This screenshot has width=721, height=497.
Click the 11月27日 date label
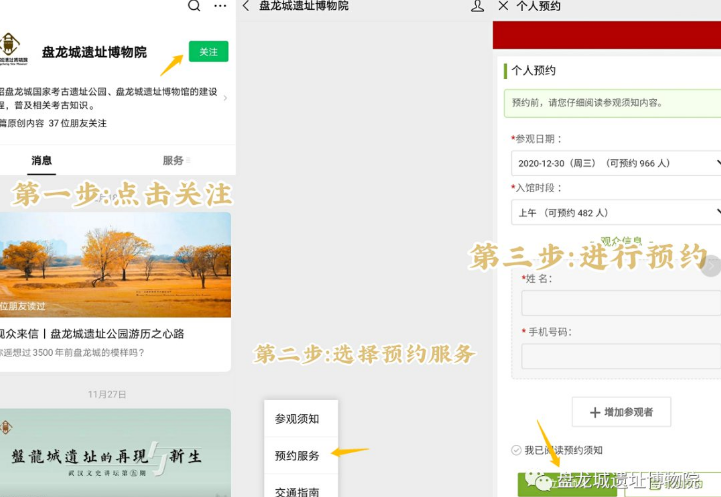[107, 394]
